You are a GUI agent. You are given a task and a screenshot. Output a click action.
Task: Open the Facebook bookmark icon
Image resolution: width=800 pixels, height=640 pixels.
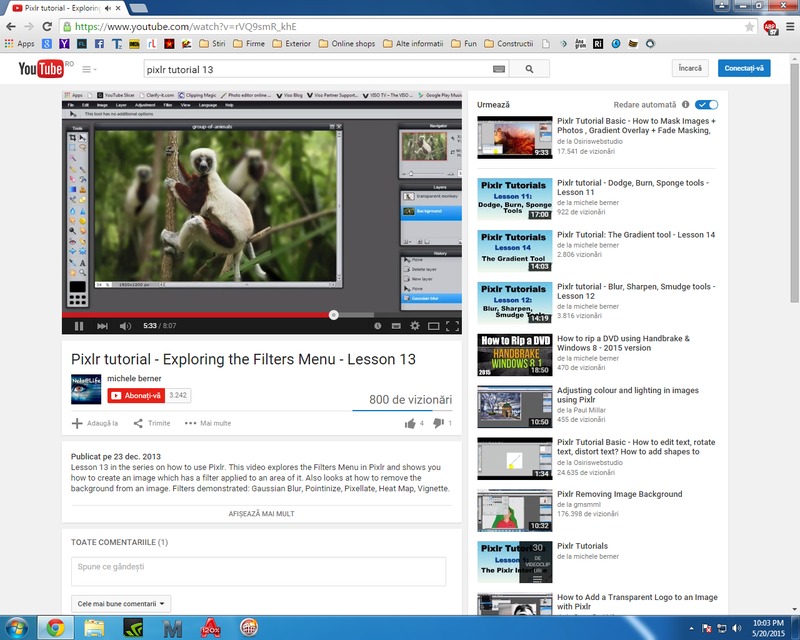coord(99,44)
